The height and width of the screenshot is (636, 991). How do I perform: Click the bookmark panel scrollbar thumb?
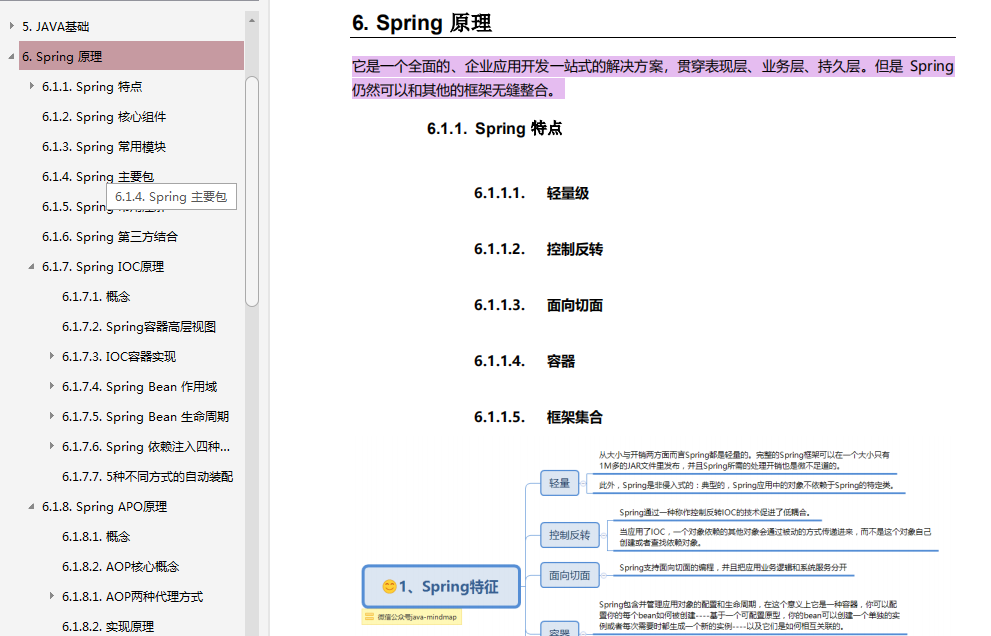(252, 191)
